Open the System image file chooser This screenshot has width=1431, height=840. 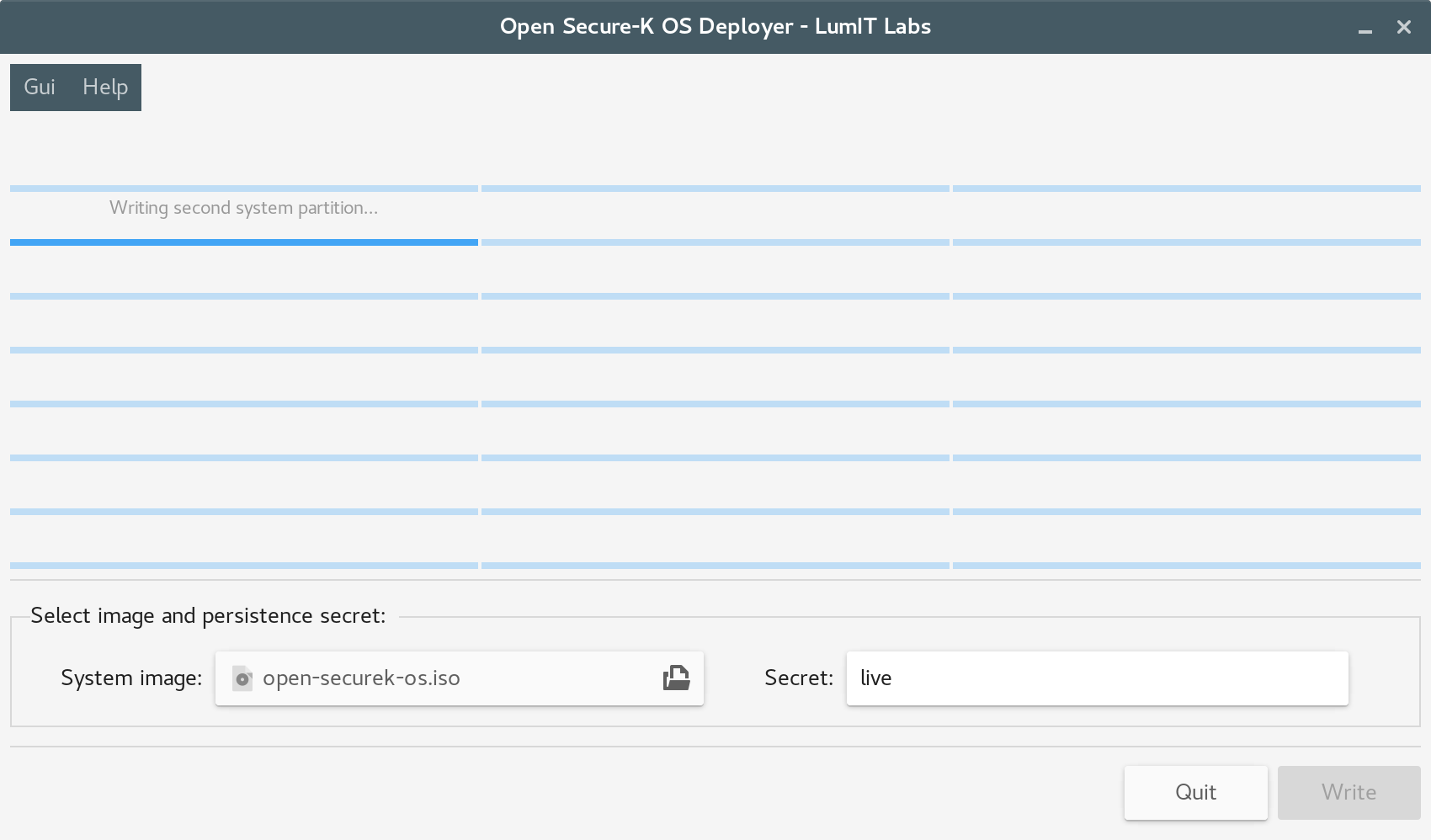460,678
